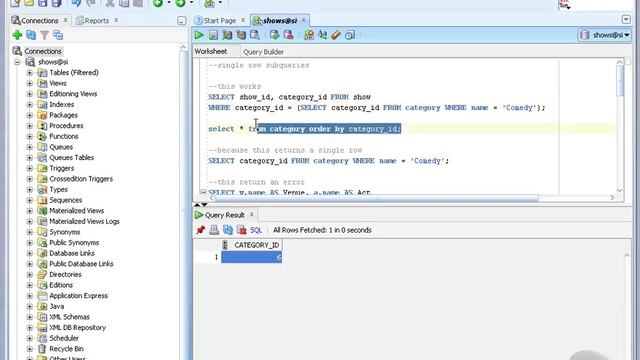640x360 pixels.
Task: Click the CATEGORY_ID column header
Action: tap(256, 245)
